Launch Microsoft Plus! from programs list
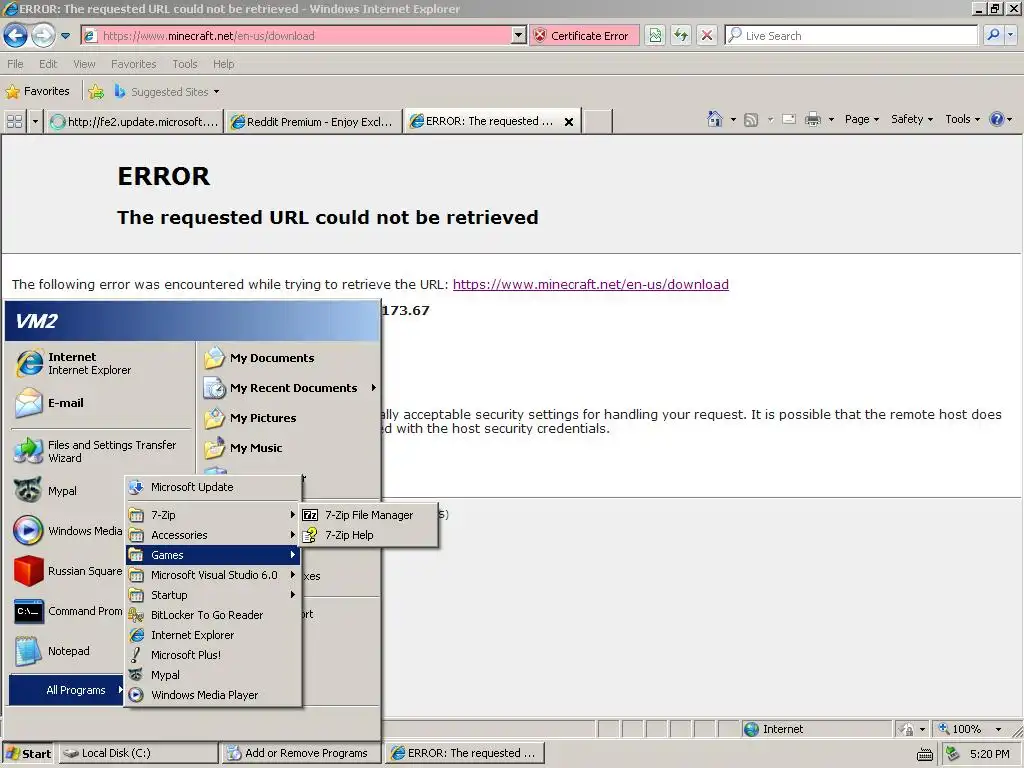This screenshot has height=768, width=1024. coord(213,655)
